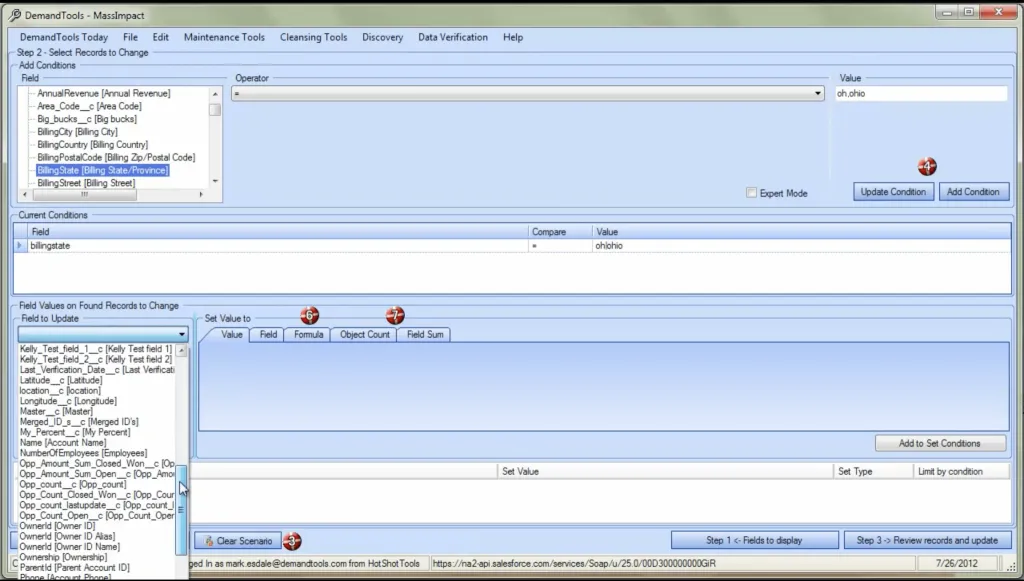1024x581 pixels.
Task: Choose My_Percent__c [My Percent] from the list
Action: pos(75,433)
